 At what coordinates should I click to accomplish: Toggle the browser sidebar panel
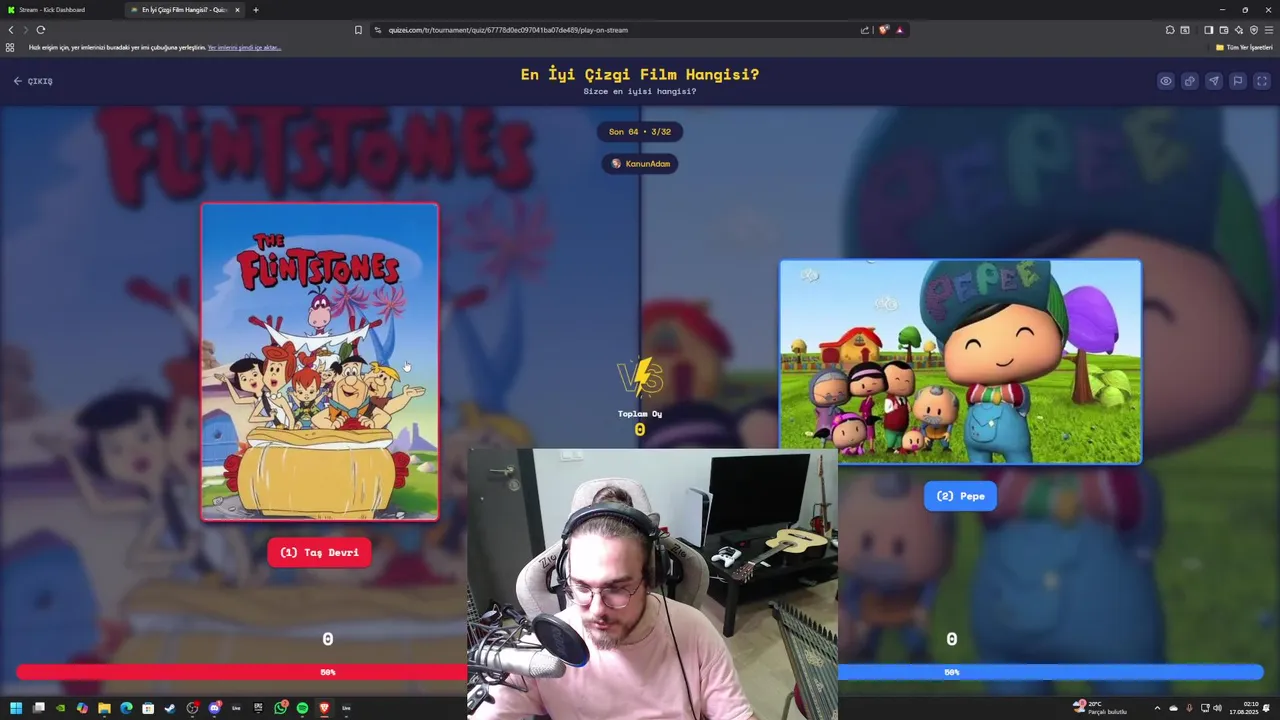pos(1208,30)
